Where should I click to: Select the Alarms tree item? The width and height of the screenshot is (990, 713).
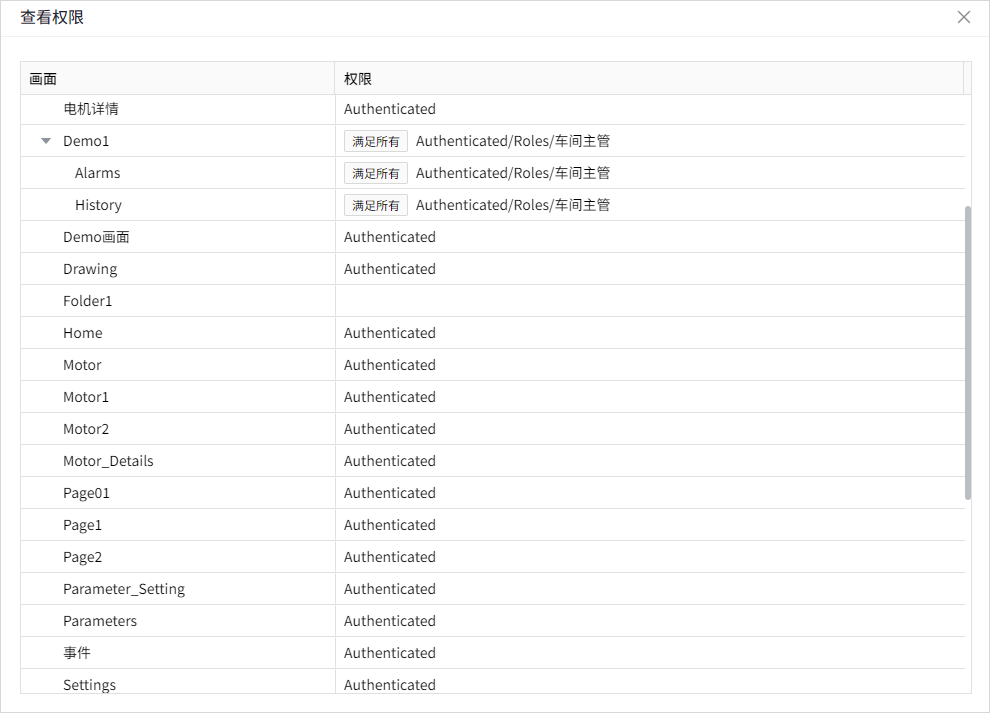click(97, 173)
